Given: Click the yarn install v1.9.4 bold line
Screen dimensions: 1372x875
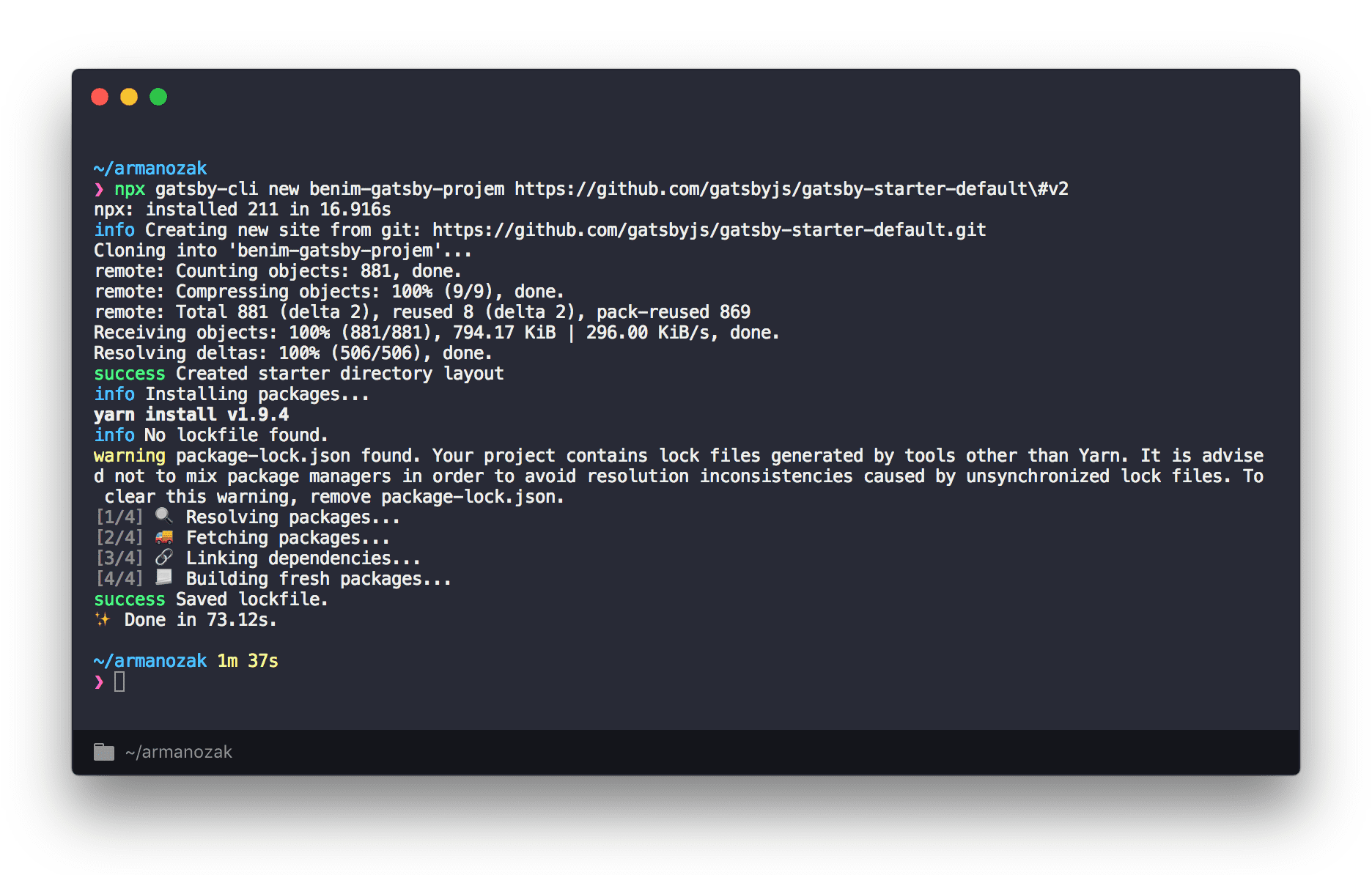Looking at the screenshot, I should tap(191, 415).
